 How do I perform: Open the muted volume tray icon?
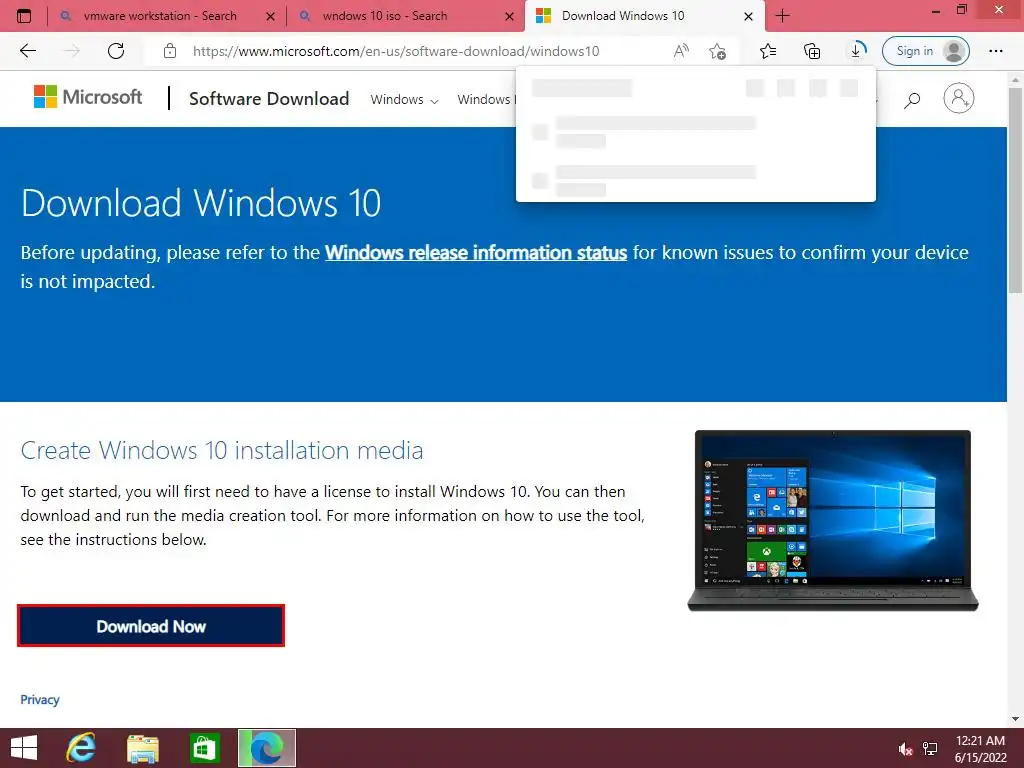[x=906, y=749]
